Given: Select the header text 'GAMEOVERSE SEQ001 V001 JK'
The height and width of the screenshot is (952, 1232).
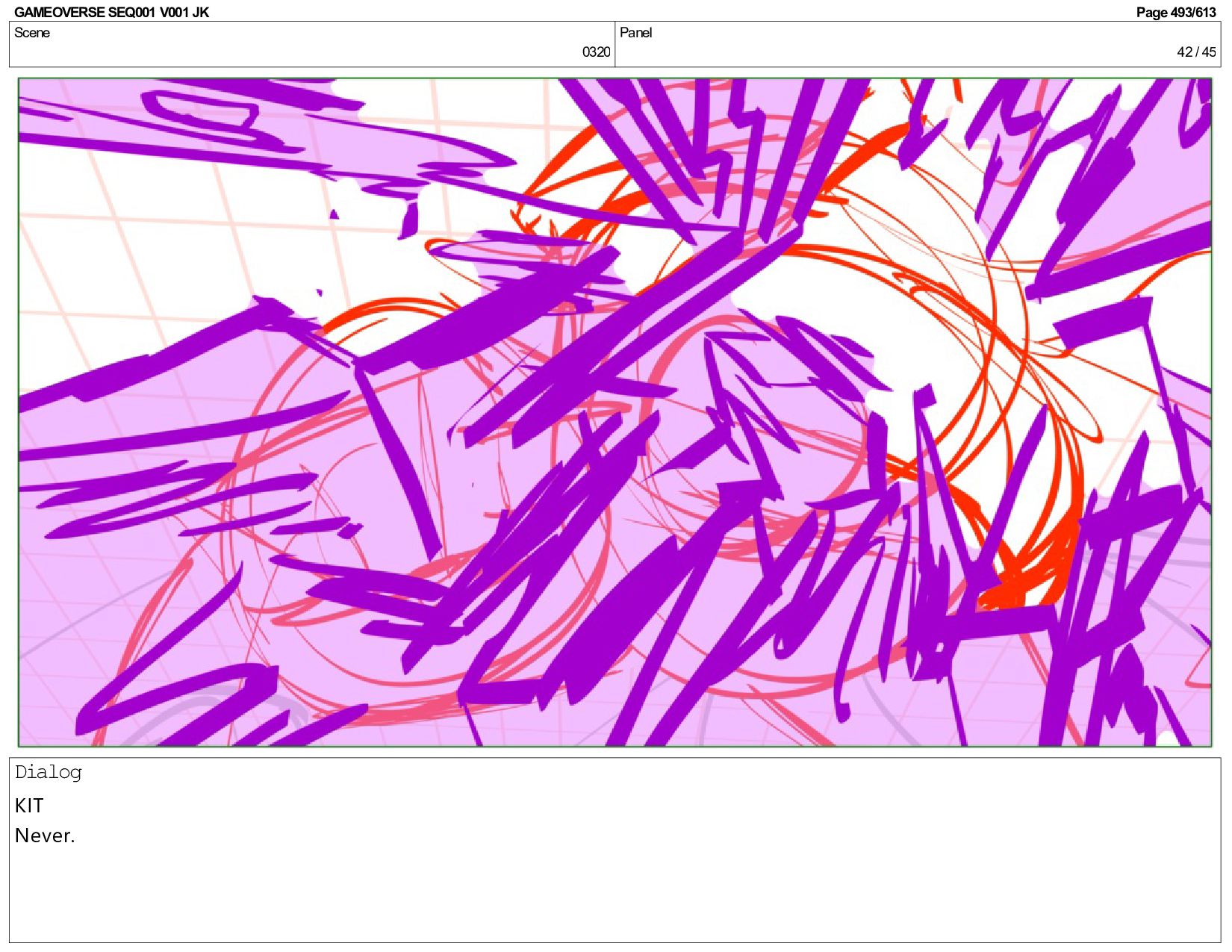Looking at the screenshot, I should click(x=112, y=12).
